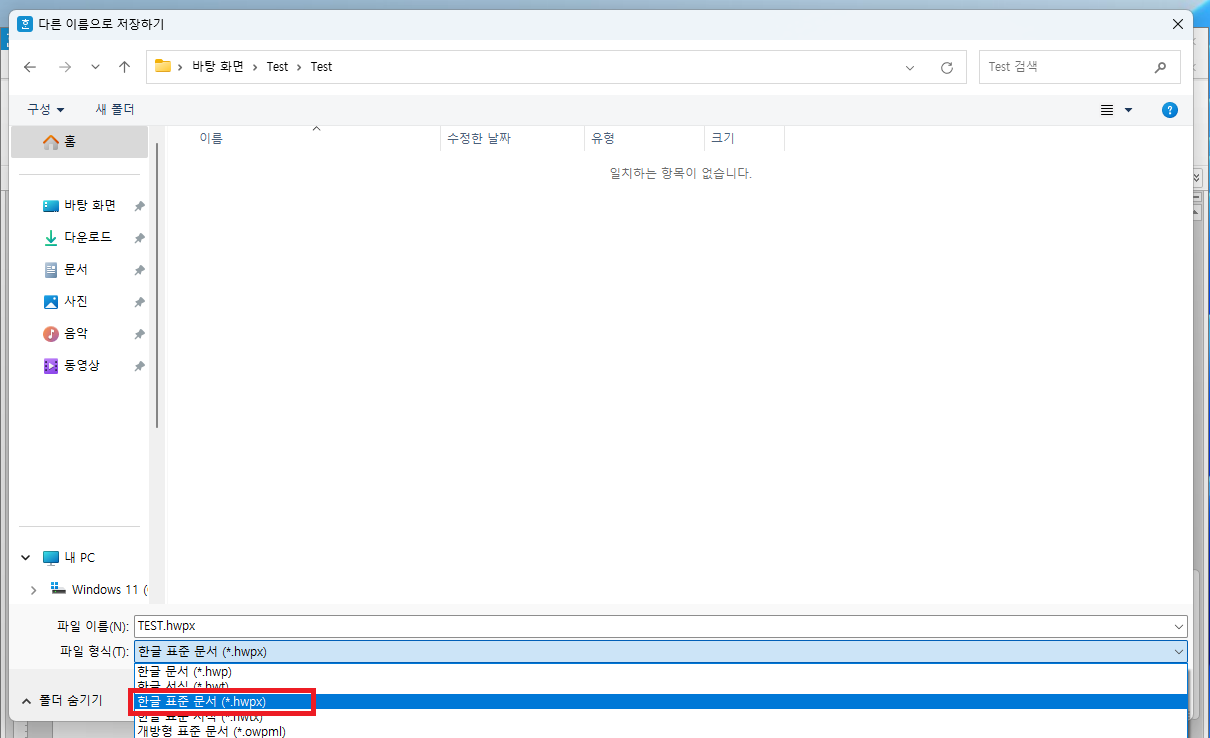Image resolution: width=1210 pixels, height=738 pixels.
Task: Toggle sort order via the 이름 column arrow
Action: pos(316,128)
